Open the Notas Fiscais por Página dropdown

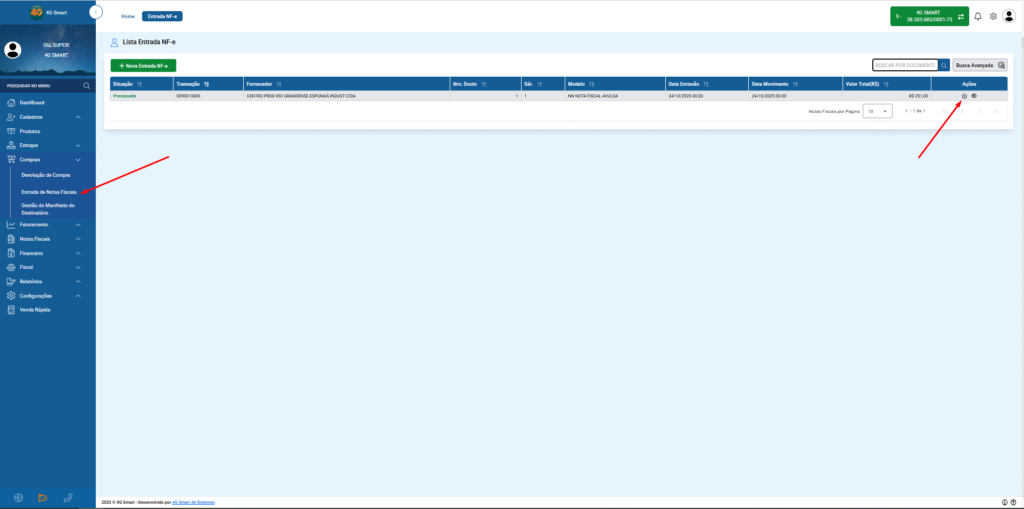pyautogui.click(x=878, y=111)
